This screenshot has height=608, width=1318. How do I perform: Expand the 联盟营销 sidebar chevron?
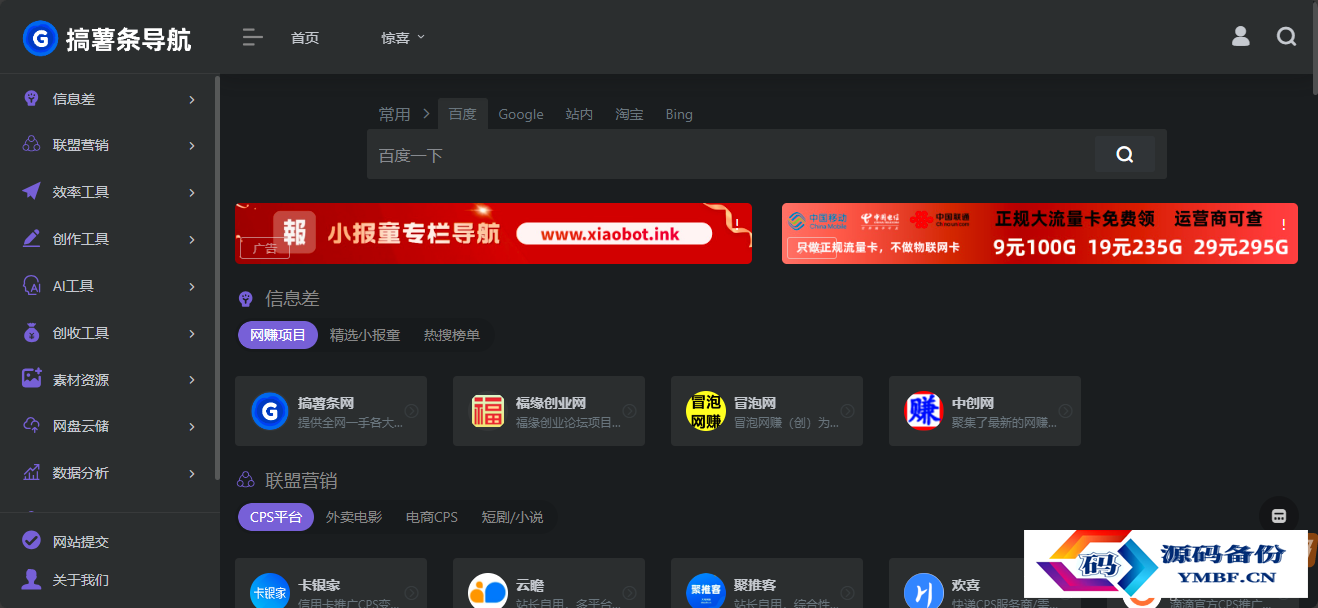click(x=192, y=146)
